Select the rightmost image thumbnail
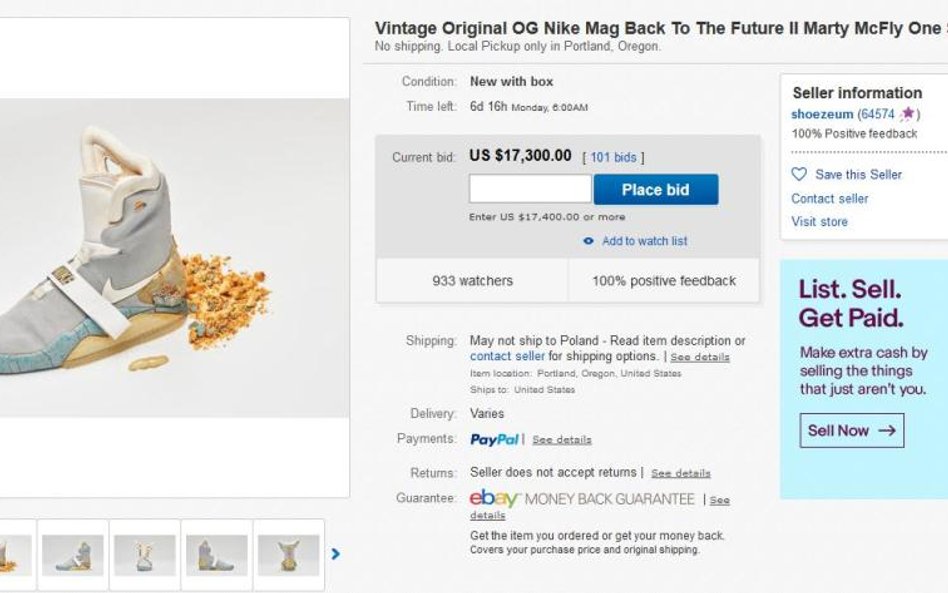 [x=288, y=554]
